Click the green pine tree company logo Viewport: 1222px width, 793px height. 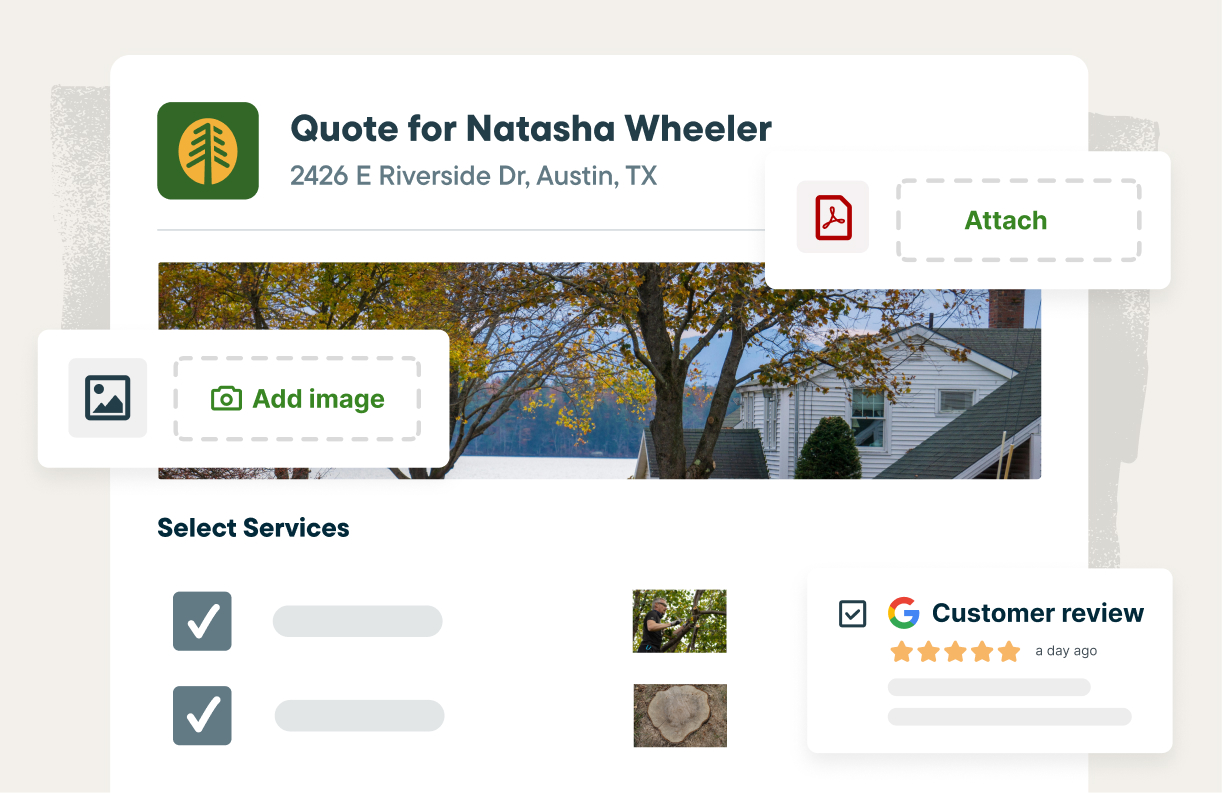208,150
